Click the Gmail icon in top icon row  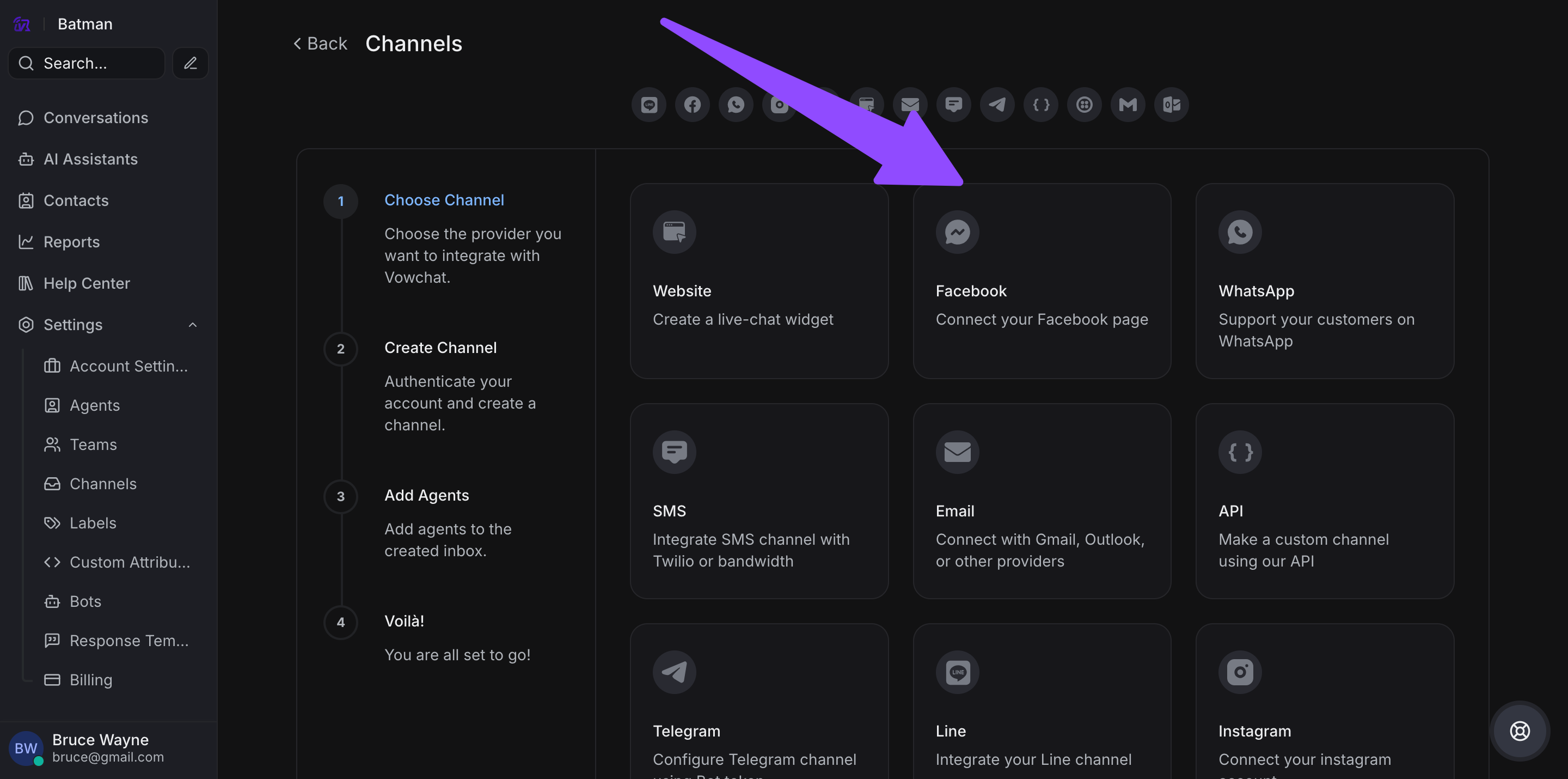click(x=1128, y=105)
